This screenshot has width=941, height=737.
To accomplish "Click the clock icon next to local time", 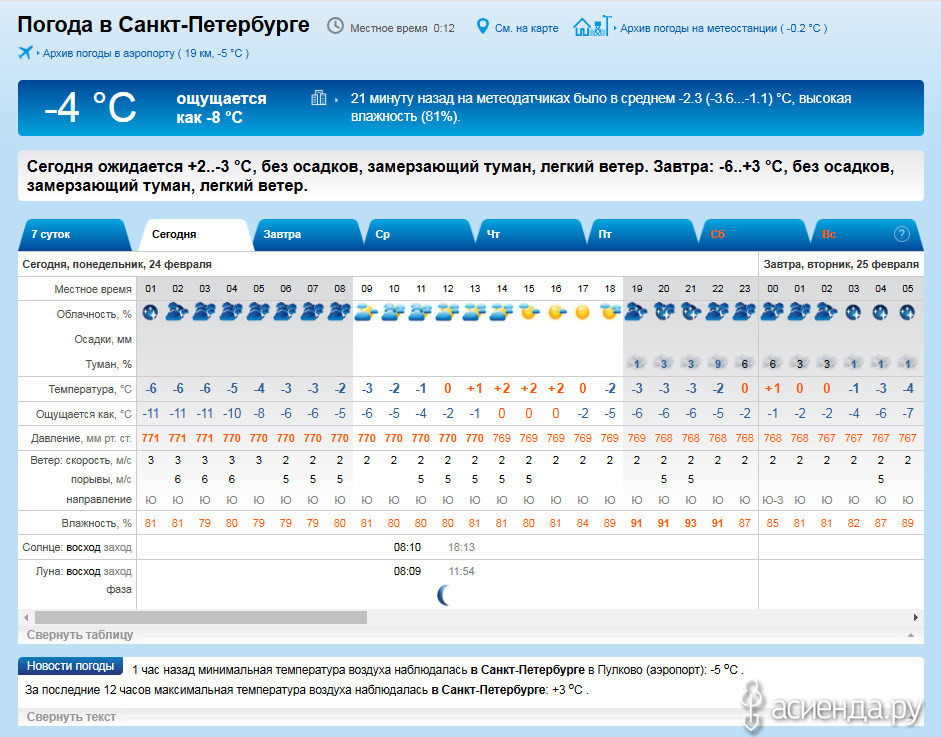I will pos(335,26).
